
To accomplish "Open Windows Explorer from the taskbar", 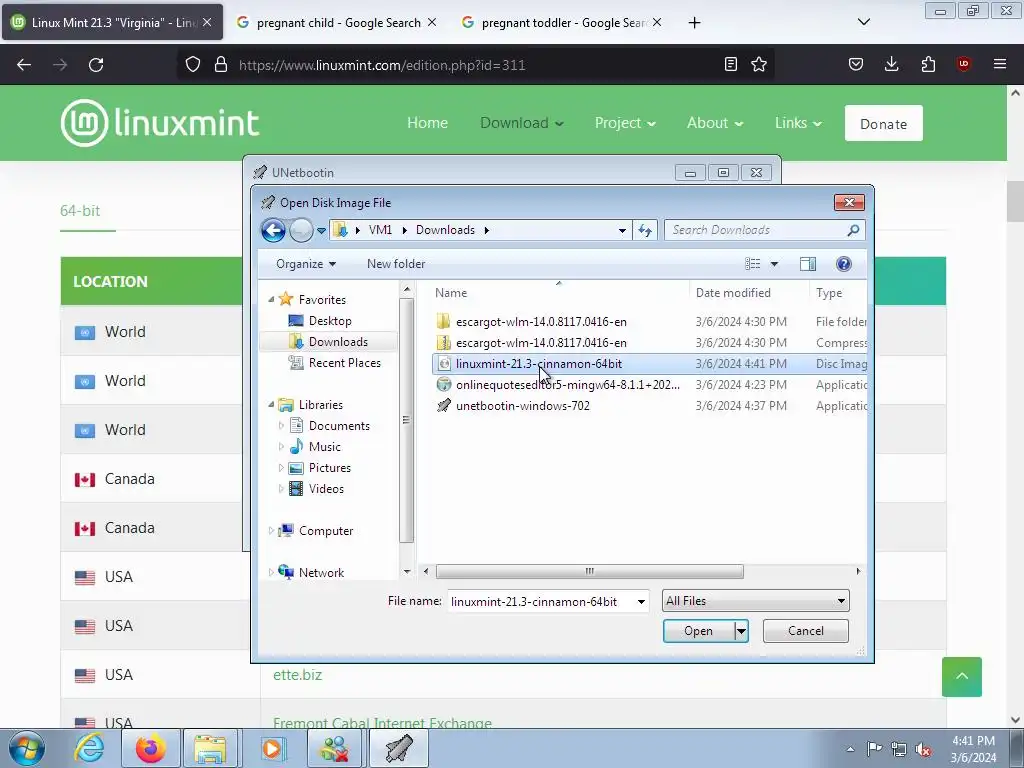I will click(210, 748).
